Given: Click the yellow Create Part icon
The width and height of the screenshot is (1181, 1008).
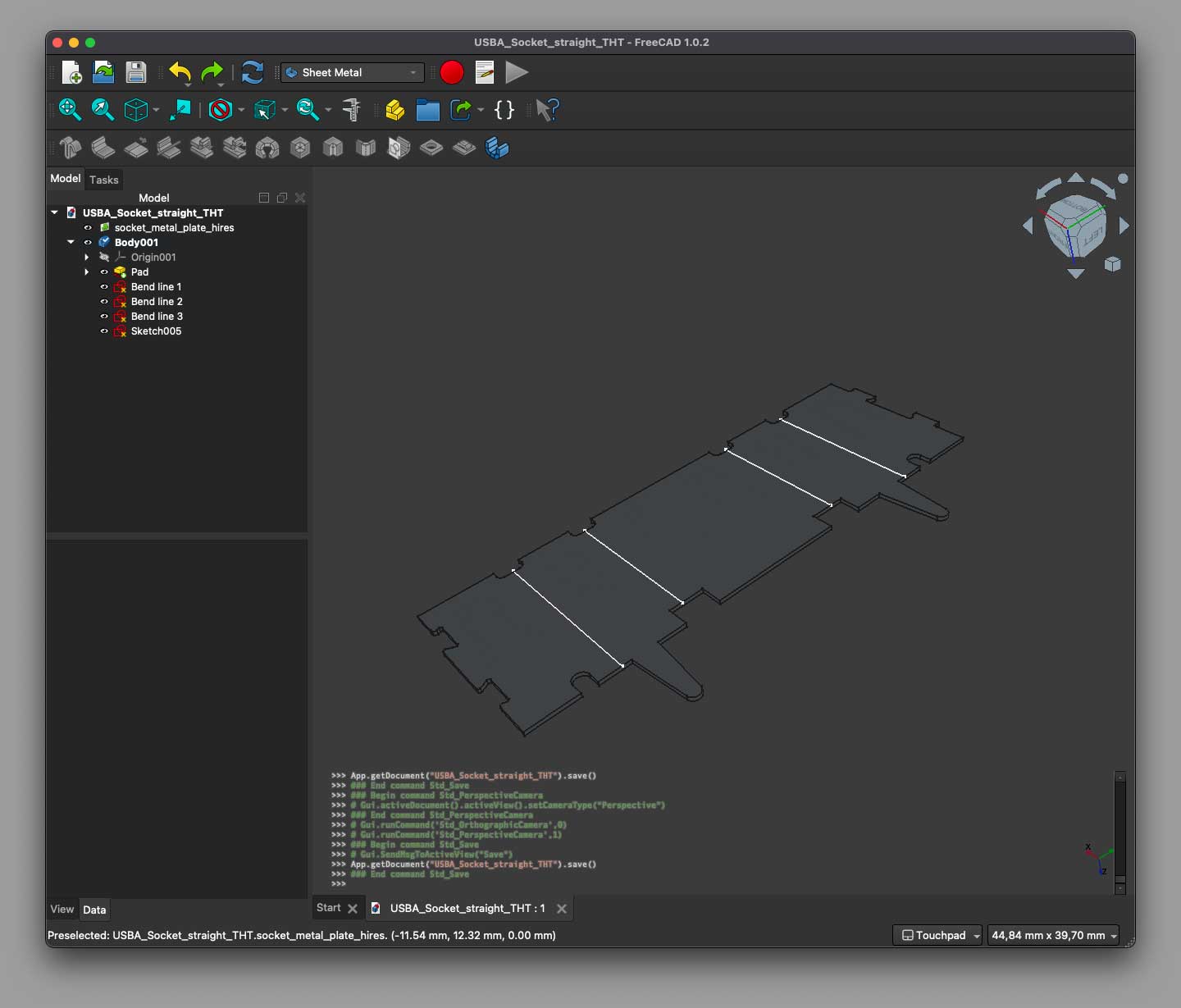Looking at the screenshot, I should tap(395, 110).
